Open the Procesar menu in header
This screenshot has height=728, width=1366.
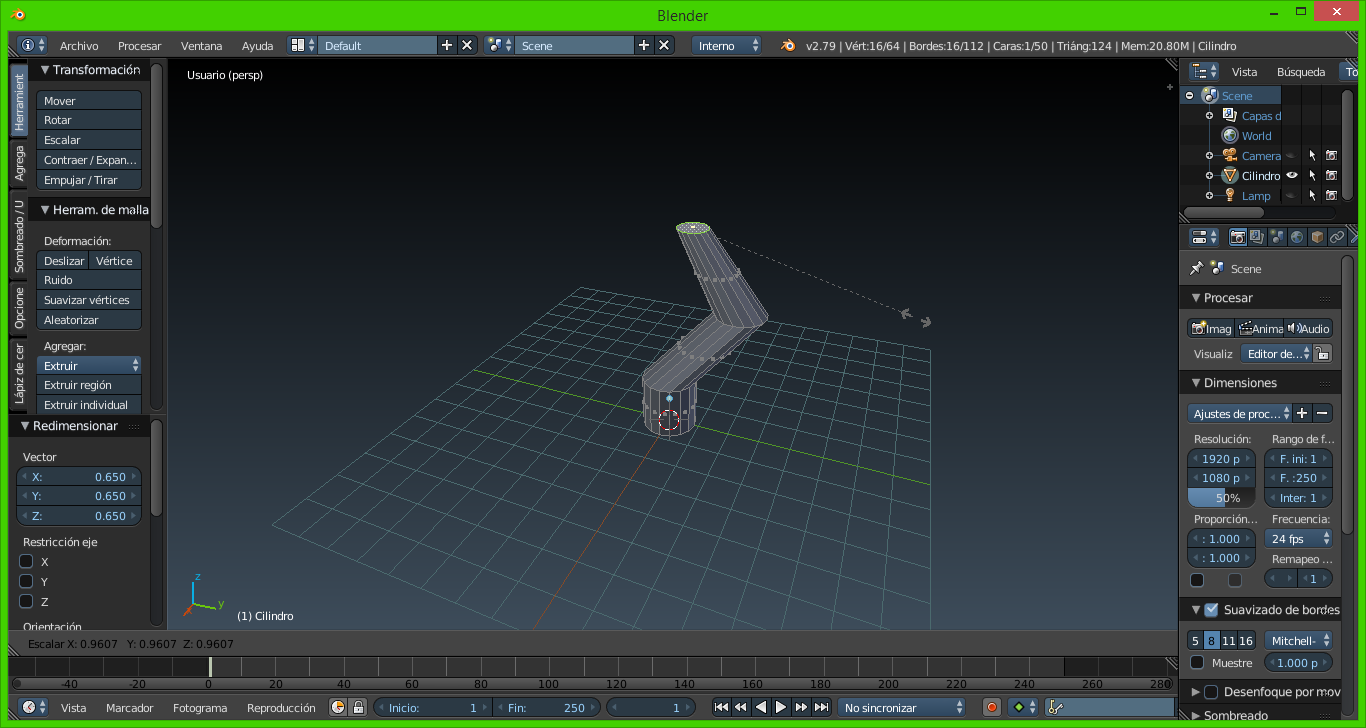click(139, 46)
